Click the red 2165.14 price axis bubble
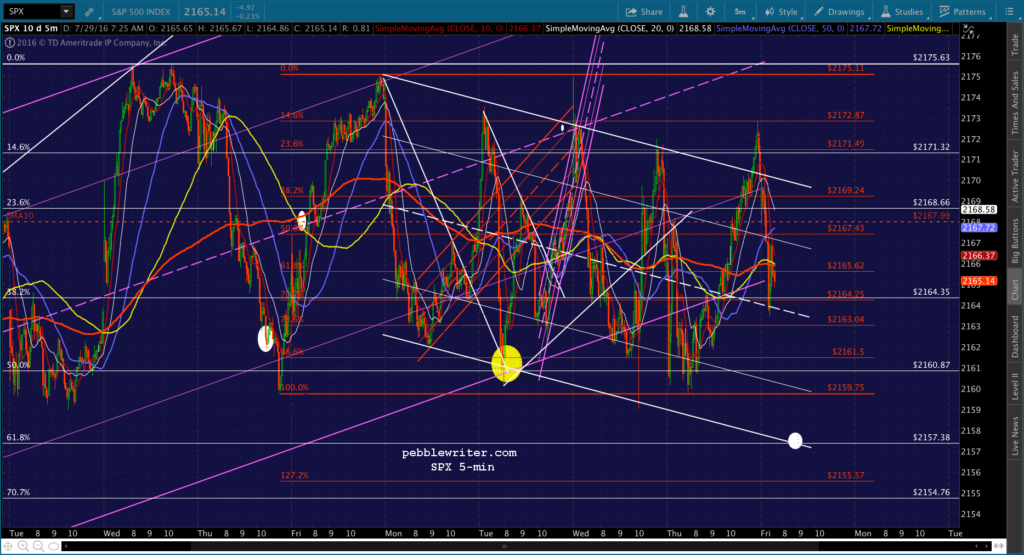Image resolution: width=1024 pixels, height=555 pixels. 978,281
